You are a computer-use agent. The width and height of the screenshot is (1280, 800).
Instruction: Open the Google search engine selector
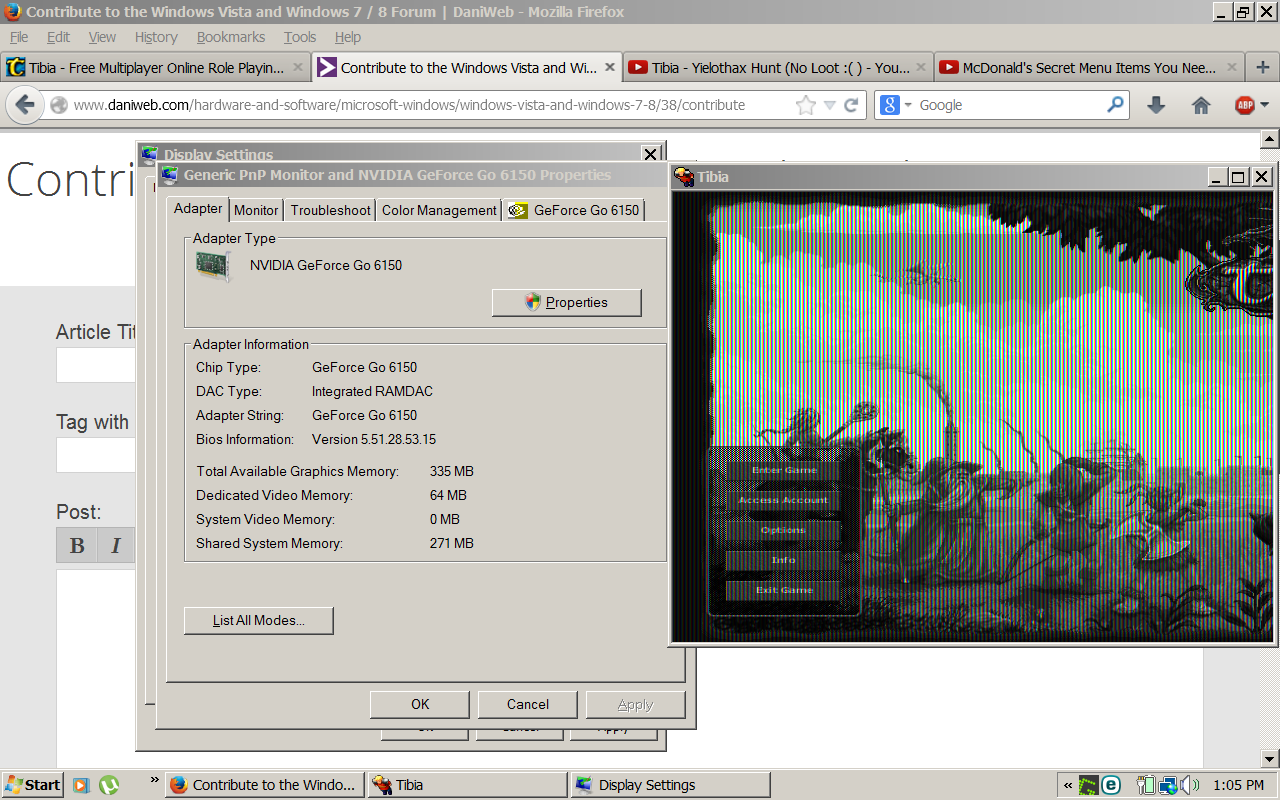(x=896, y=105)
